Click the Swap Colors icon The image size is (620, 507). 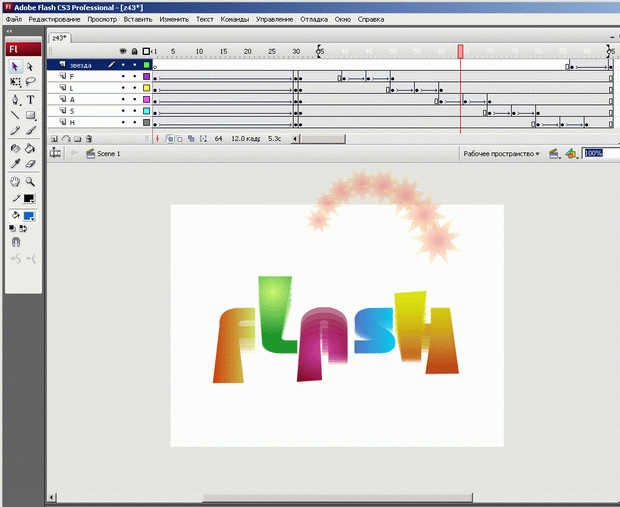[x=23, y=229]
